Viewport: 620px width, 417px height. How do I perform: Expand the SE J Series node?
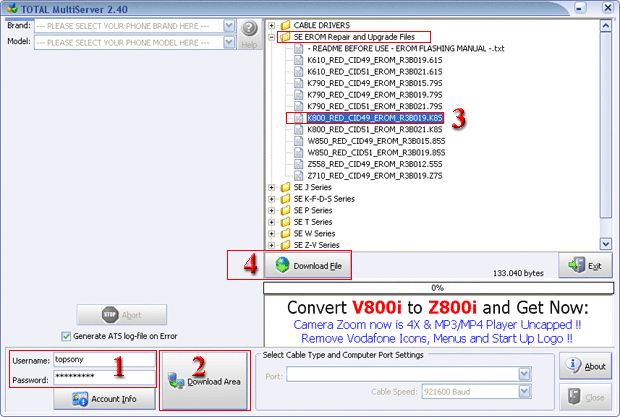[x=272, y=188]
